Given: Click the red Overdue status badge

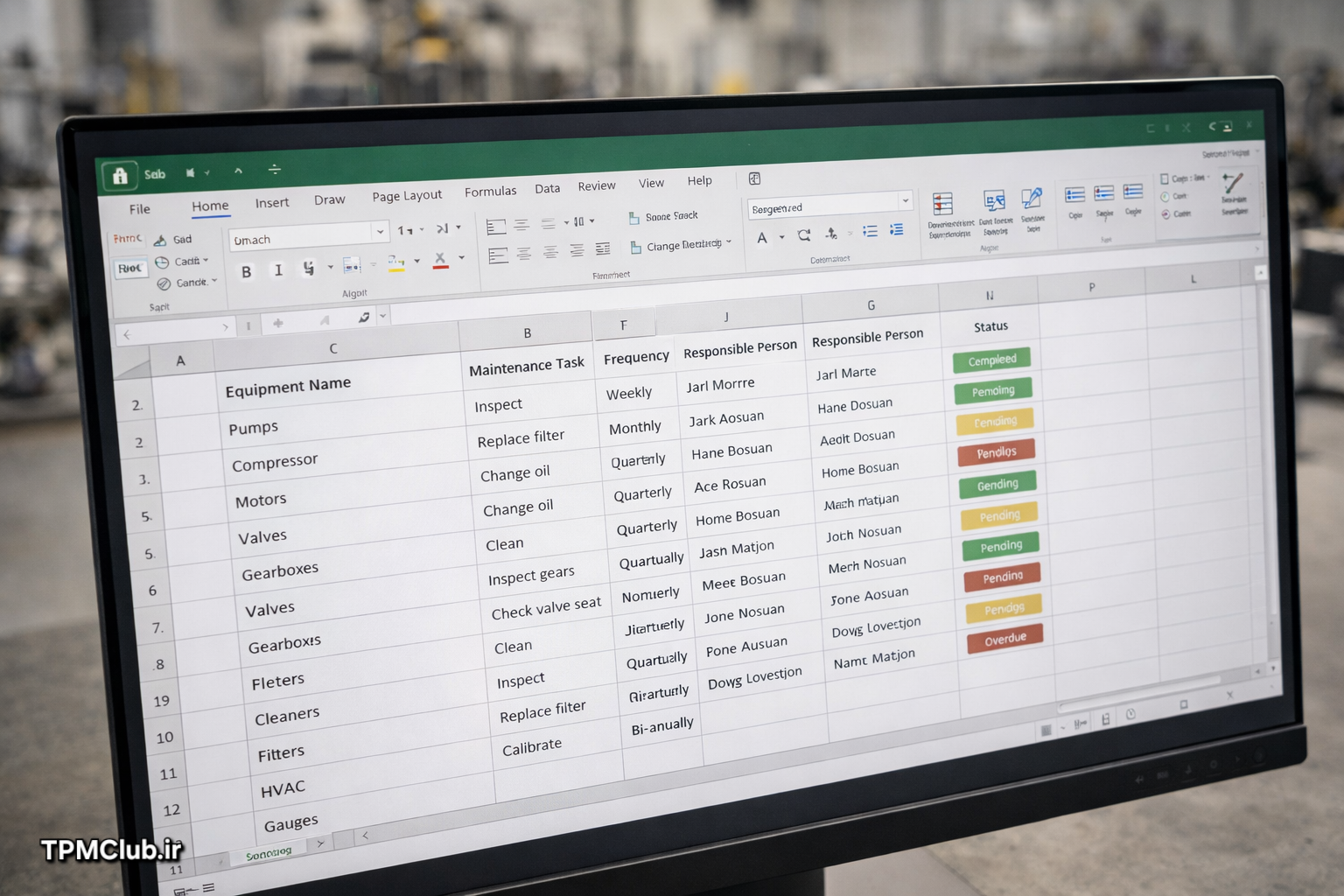Looking at the screenshot, I should coord(1004,639).
